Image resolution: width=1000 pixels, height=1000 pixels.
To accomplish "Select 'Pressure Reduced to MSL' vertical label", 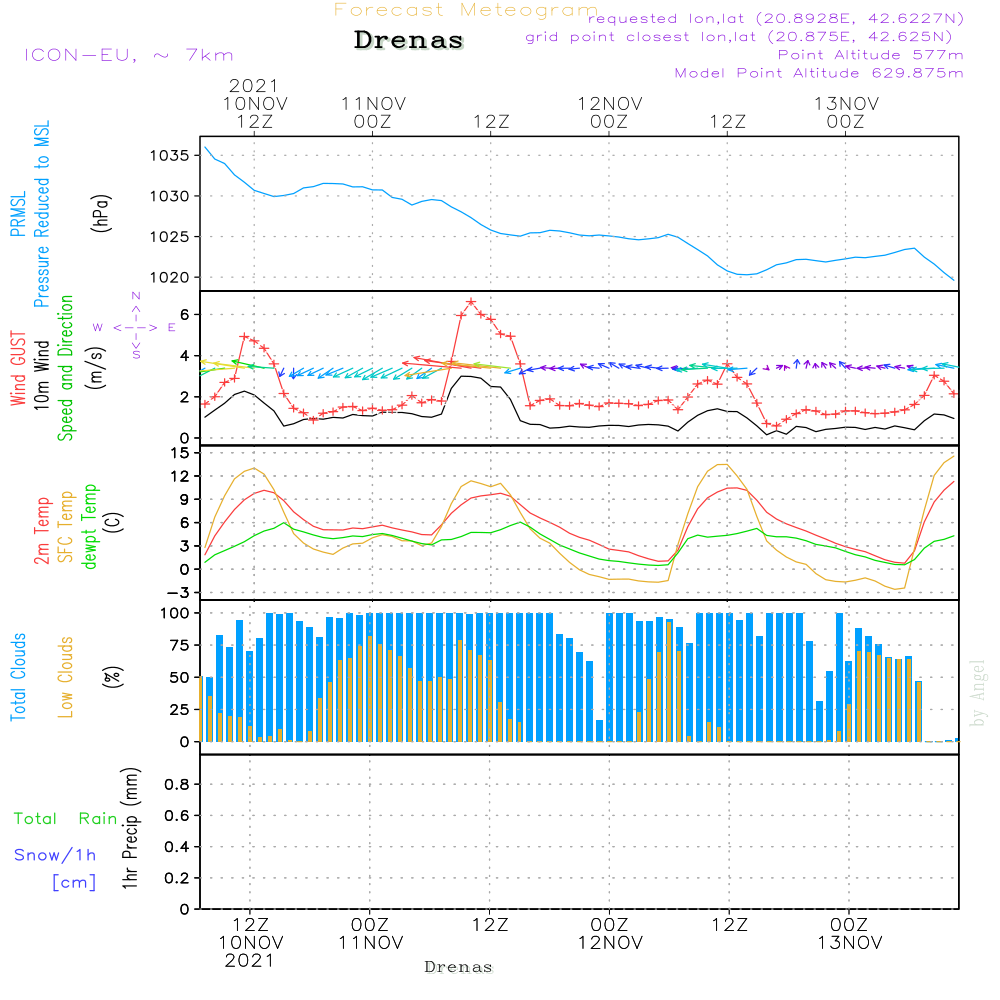I will pyautogui.click(x=41, y=214).
